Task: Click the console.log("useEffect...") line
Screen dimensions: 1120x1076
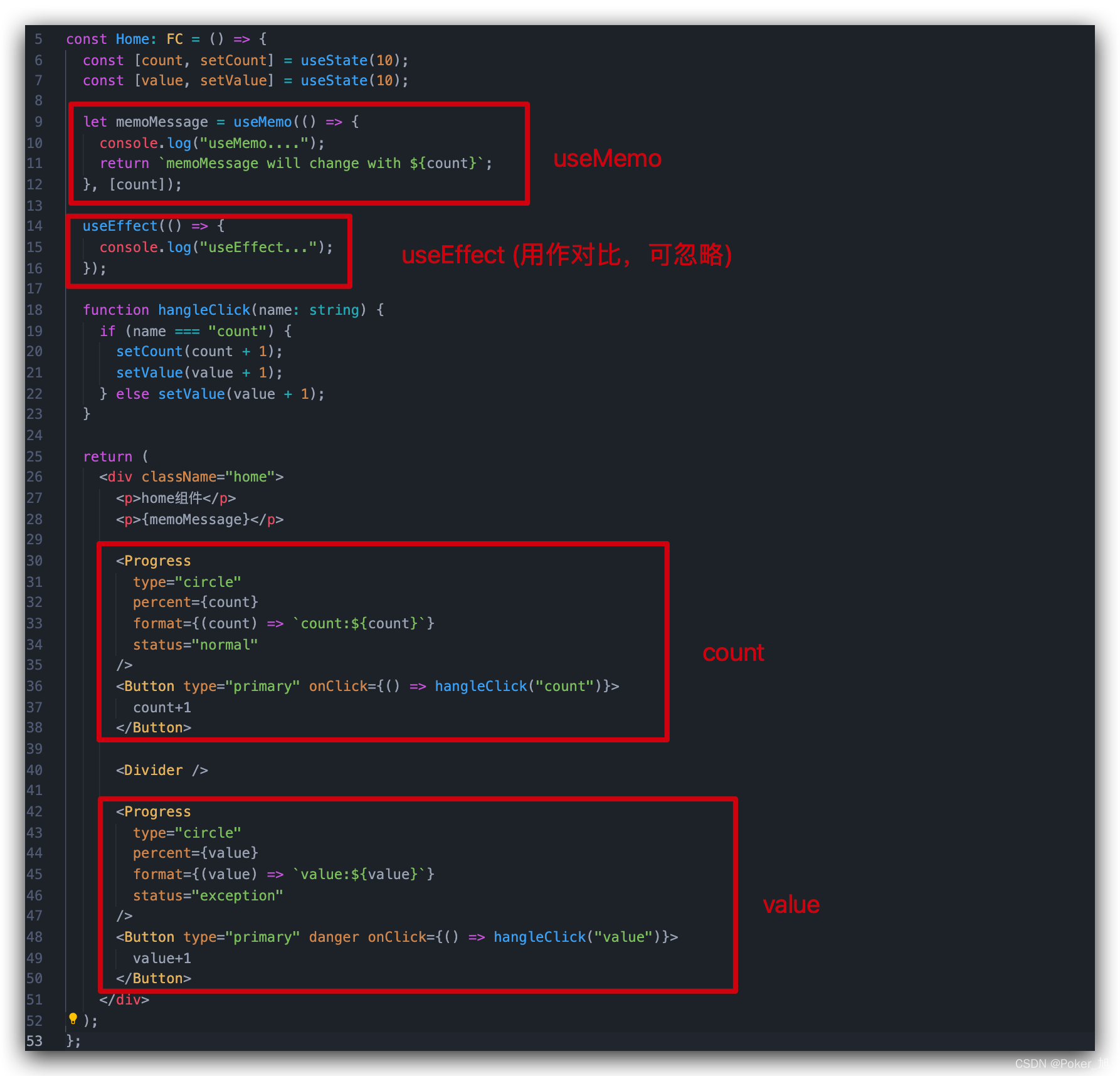Action: (x=216, y=247)
